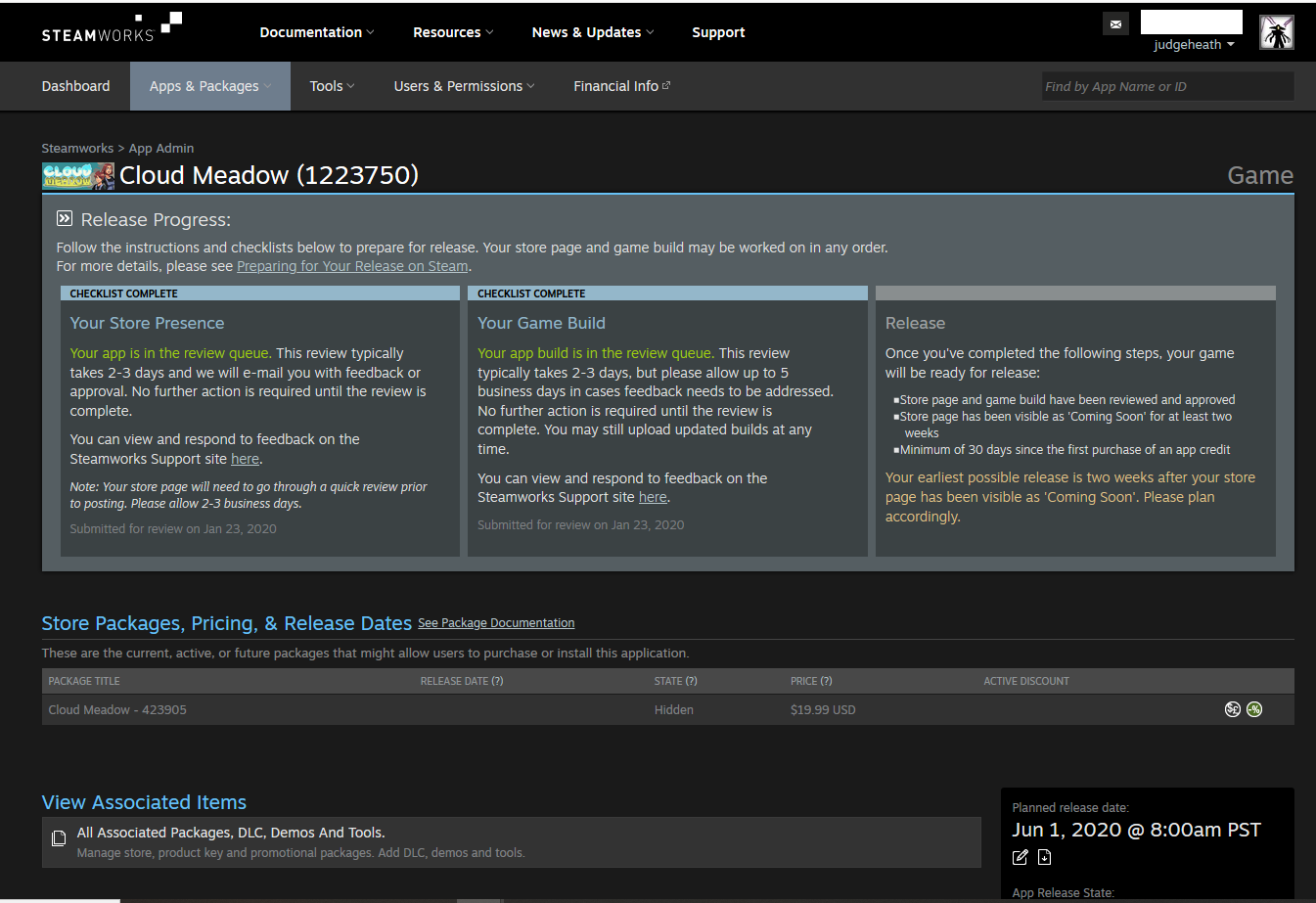
Task: Open All Associated Packages, DLC, Demos And Tools
Action: [x=231, y=833]
